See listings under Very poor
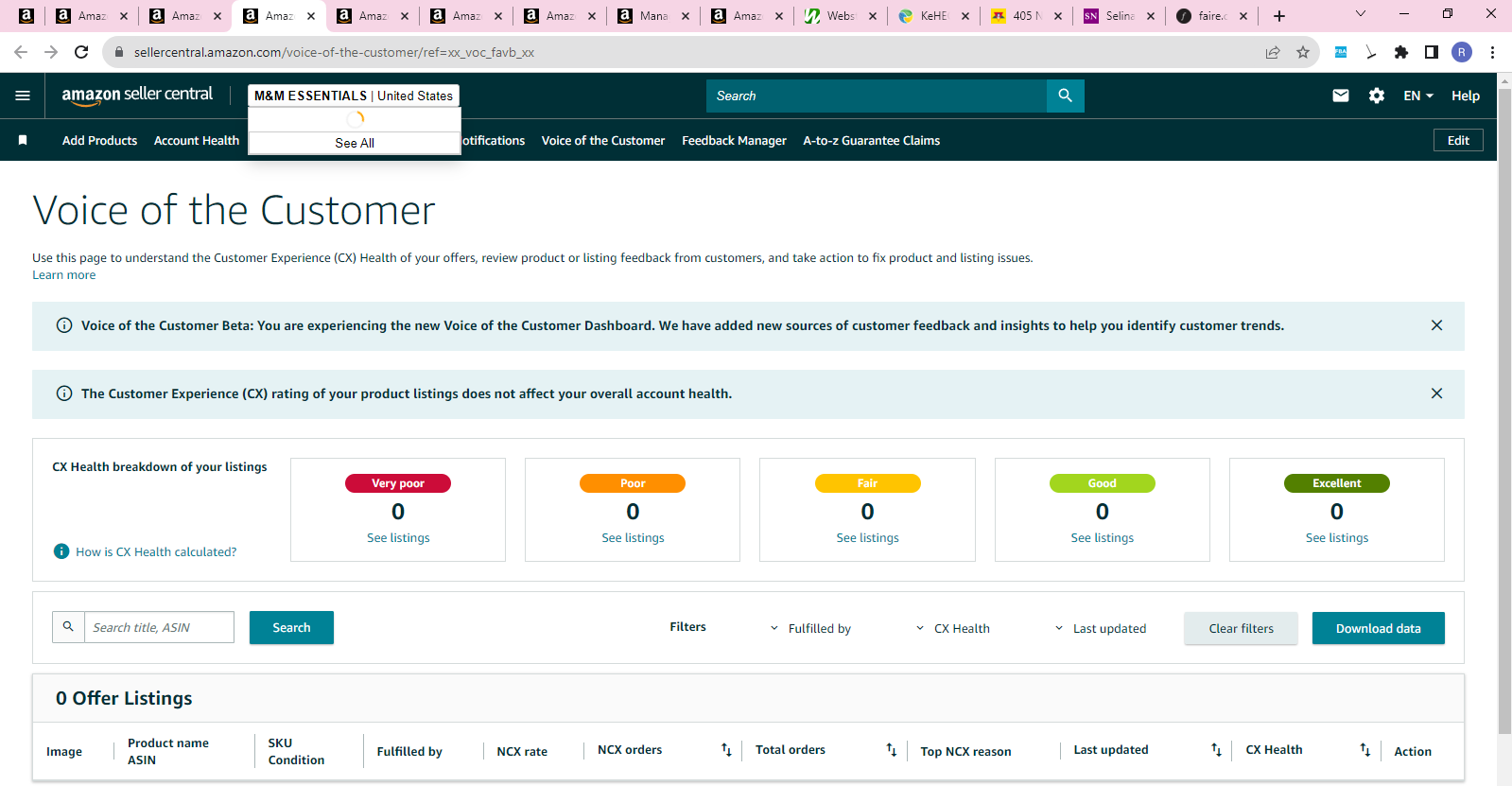Viewport: 1512px width, 786px height. click(398, 537)
